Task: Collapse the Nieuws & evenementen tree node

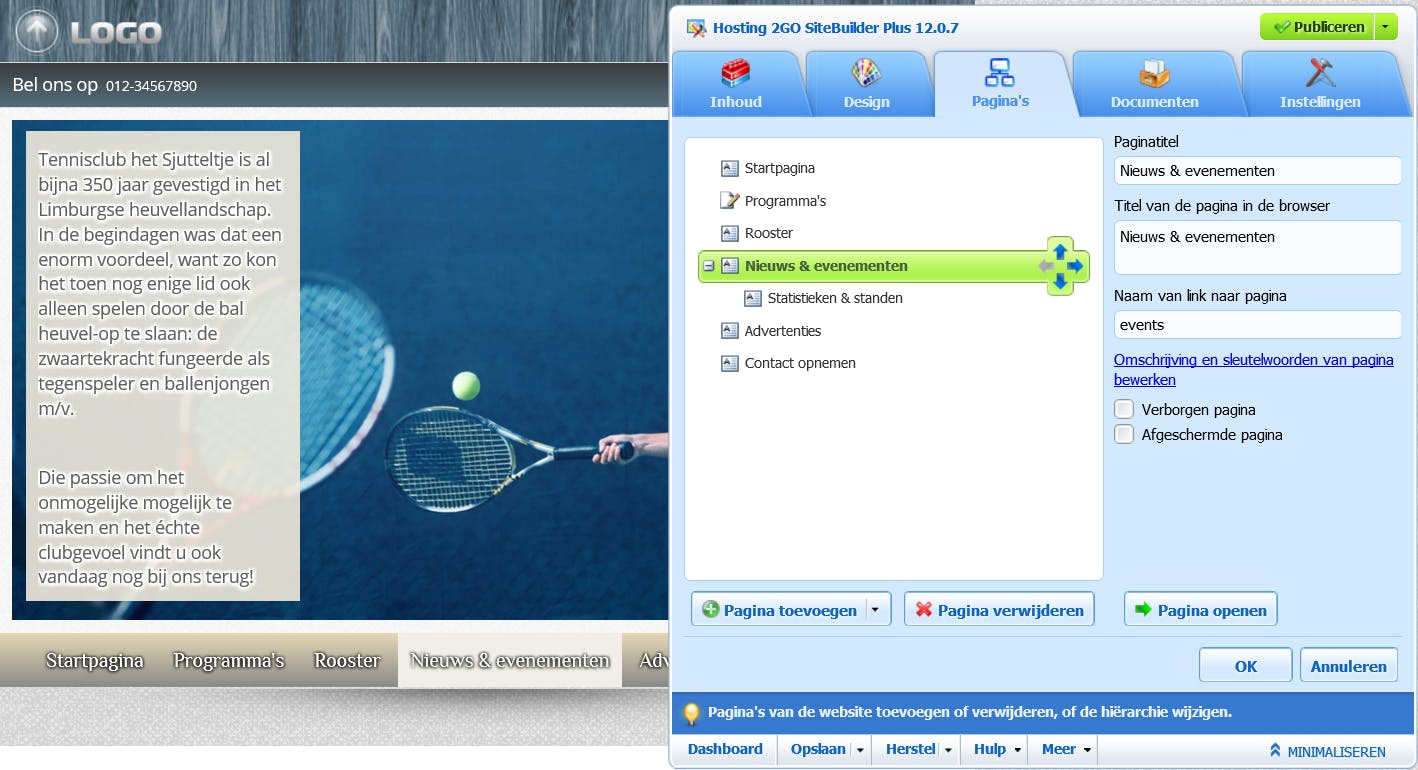Action: tap(708, 266)
